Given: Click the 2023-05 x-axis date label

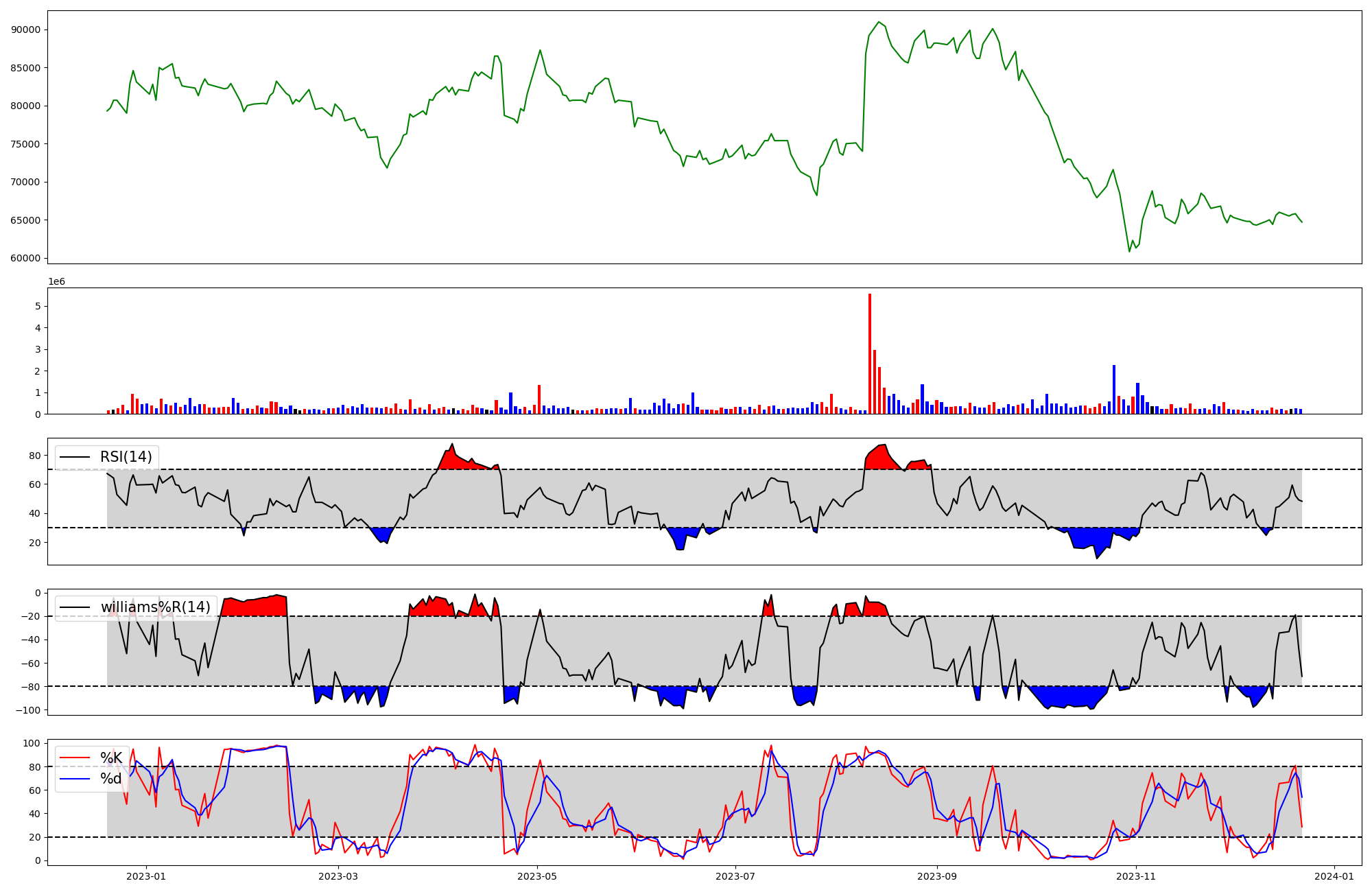Looking at the screenshot, I should 537,876.
